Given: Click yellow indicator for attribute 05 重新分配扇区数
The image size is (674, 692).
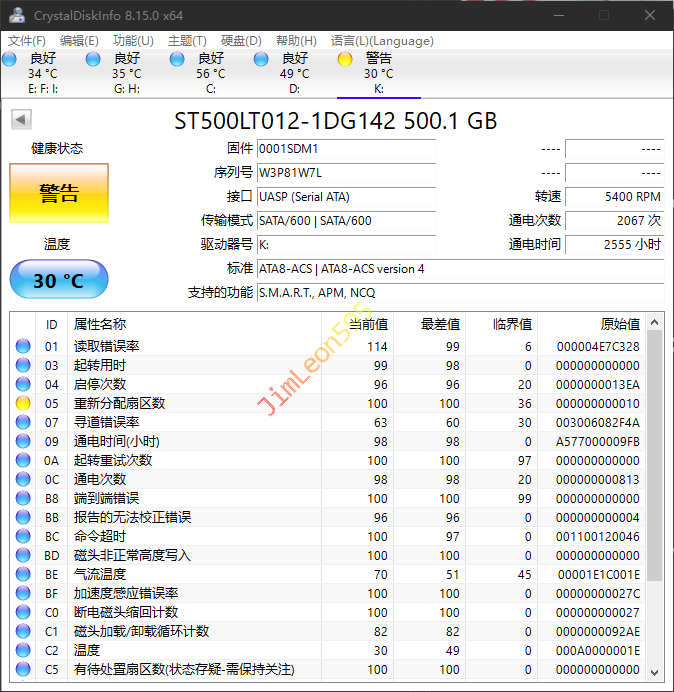Looking at the screenshot, I should pos(23,403).
